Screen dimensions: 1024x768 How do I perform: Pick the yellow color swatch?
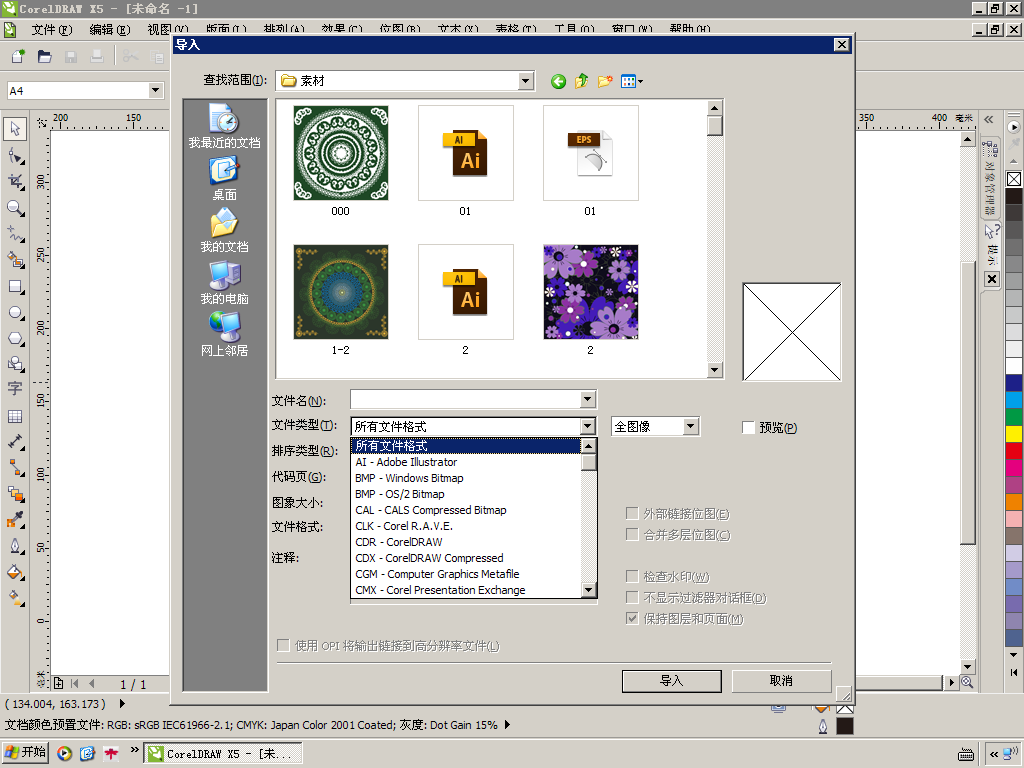(1014, 433)
